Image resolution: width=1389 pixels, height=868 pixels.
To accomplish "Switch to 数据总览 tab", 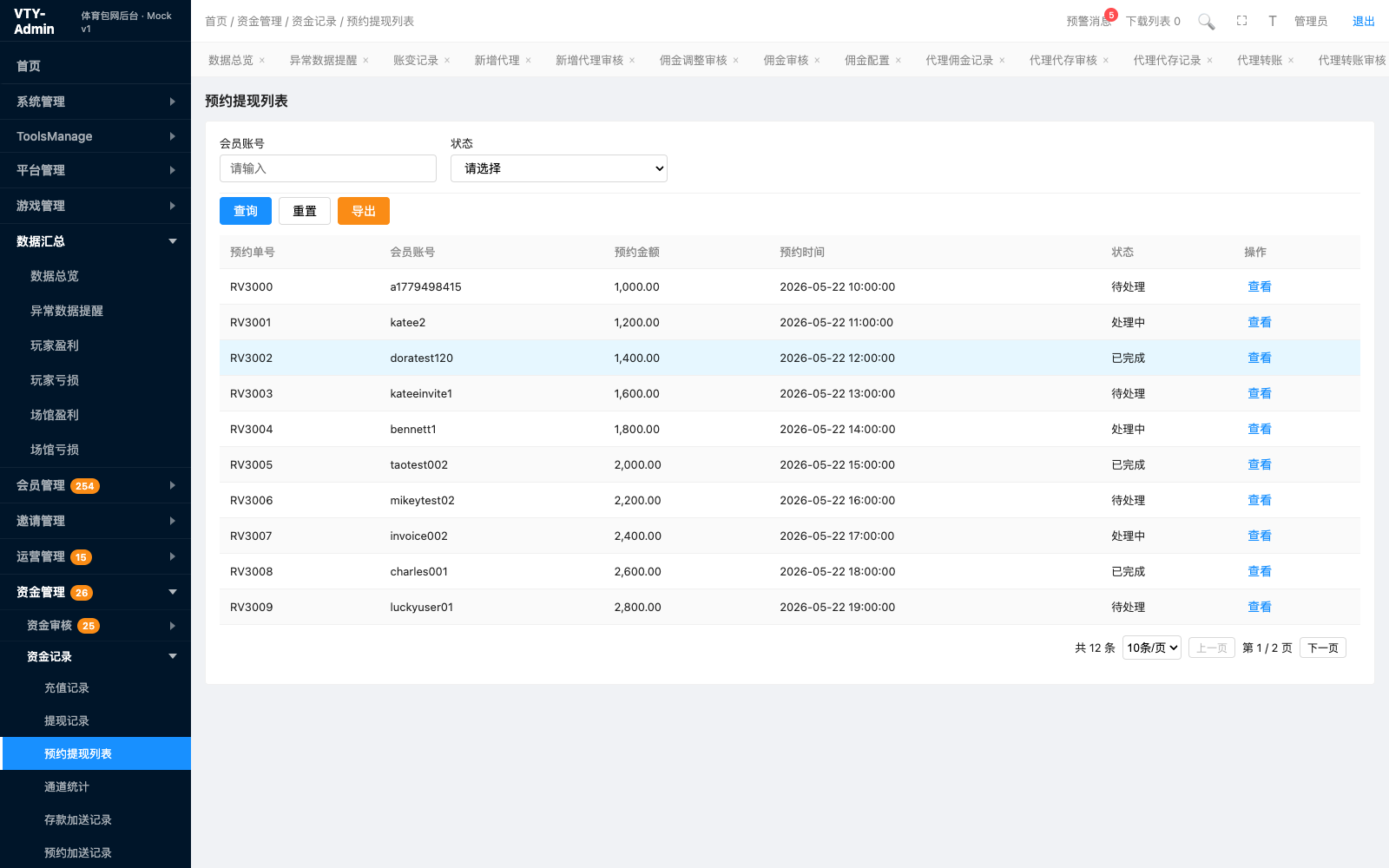I will tap(231, 61).
